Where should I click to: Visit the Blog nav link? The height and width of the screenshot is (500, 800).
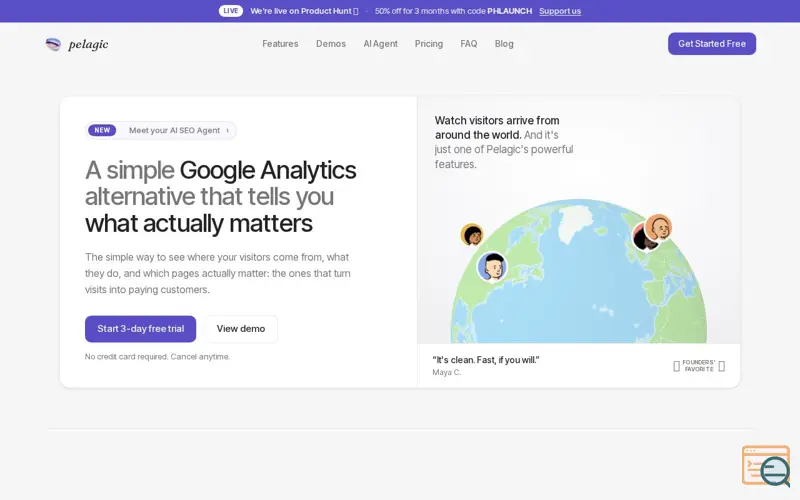504,44
